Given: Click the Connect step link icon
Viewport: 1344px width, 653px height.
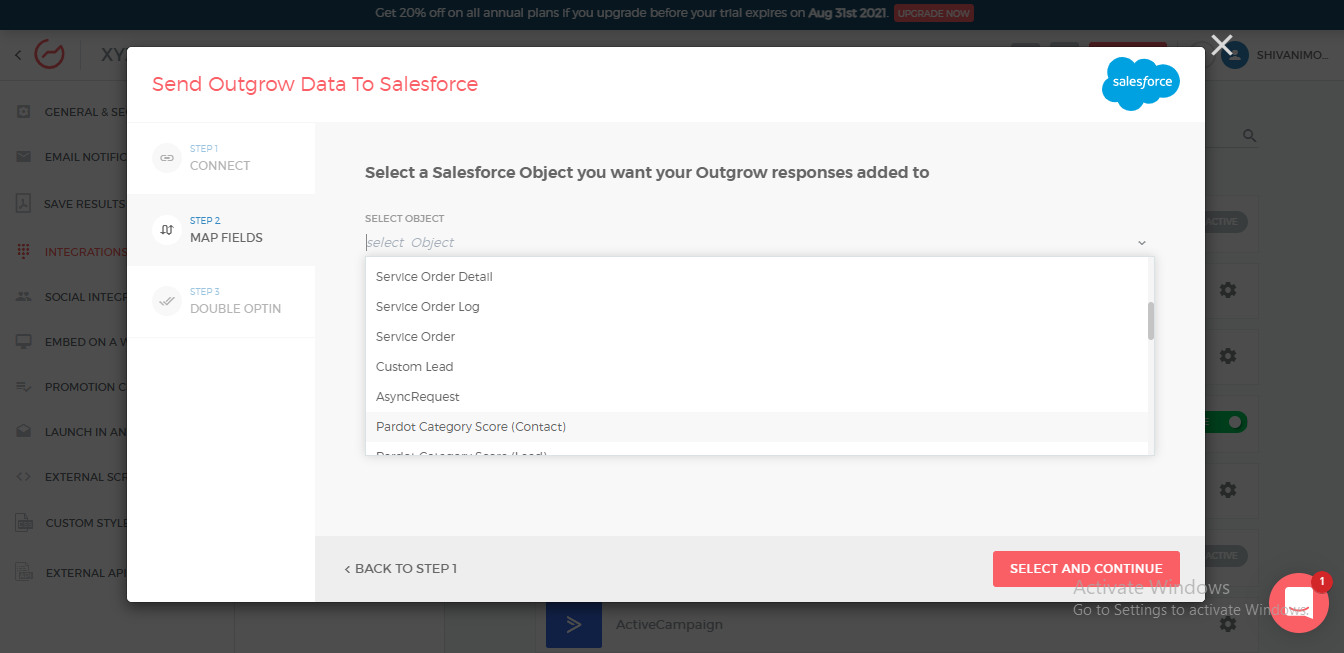Looking at the screenshot, I should 167,158.
